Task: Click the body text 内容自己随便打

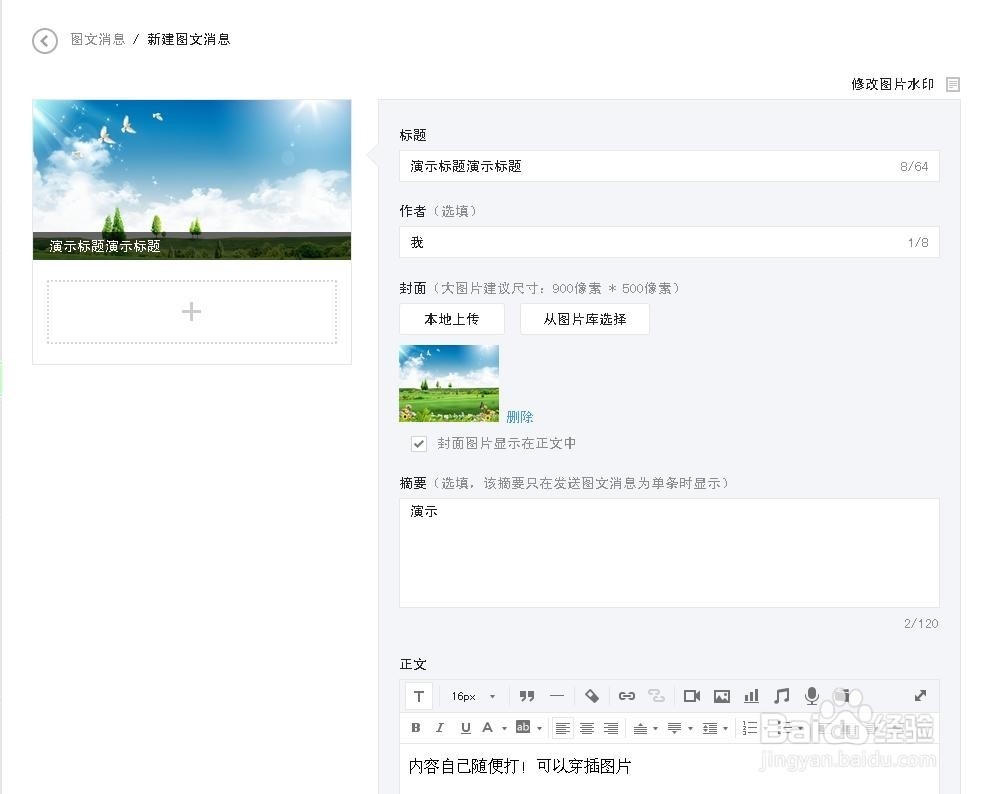Action: [x=464, y=766]
